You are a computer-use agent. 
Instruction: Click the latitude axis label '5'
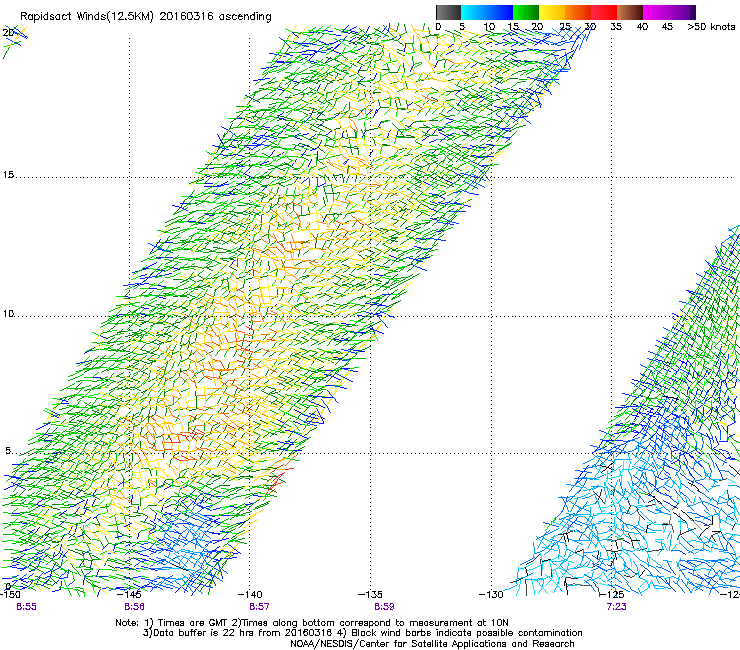[8, 451]
